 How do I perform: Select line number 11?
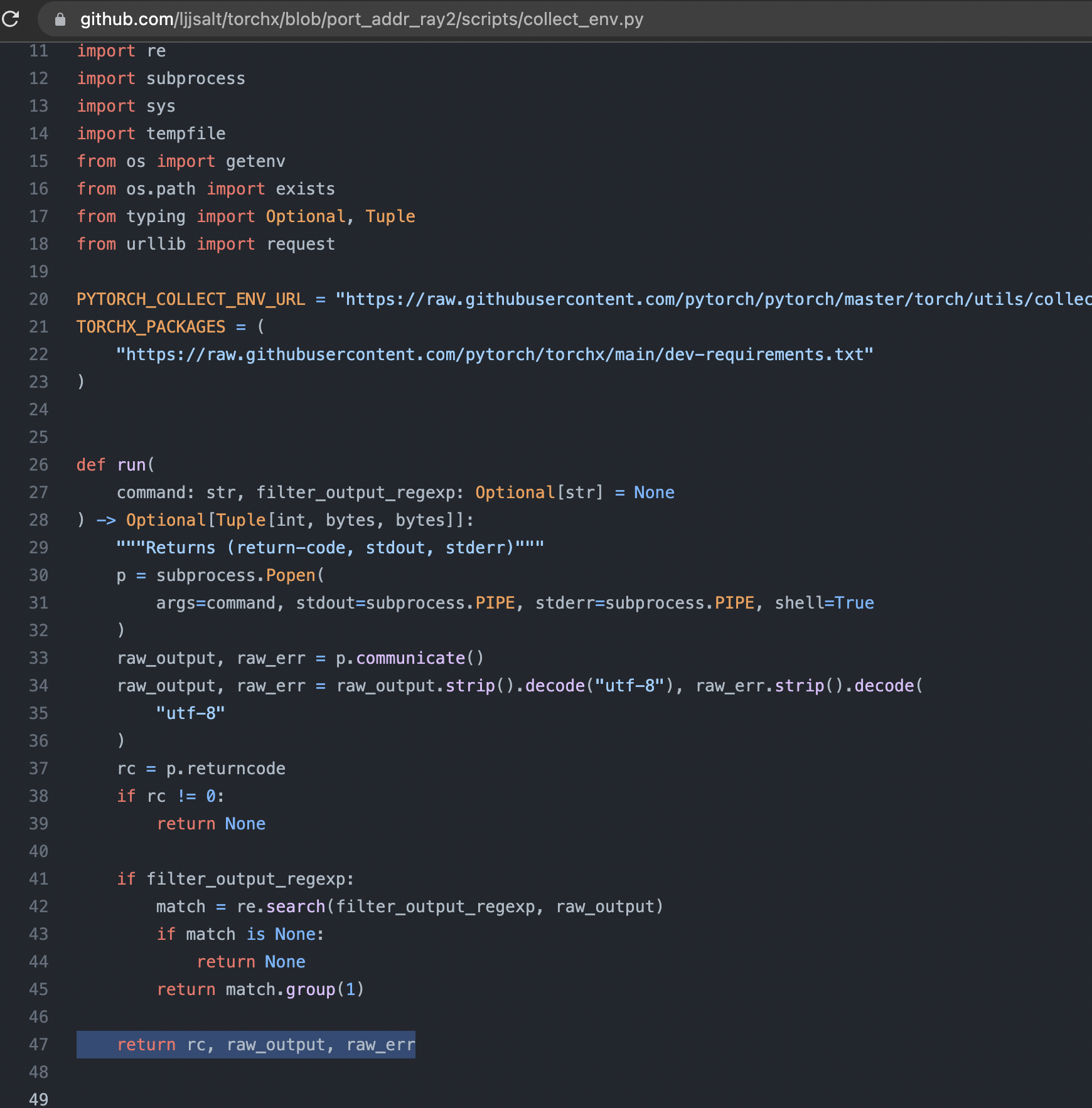pos(39,51)
